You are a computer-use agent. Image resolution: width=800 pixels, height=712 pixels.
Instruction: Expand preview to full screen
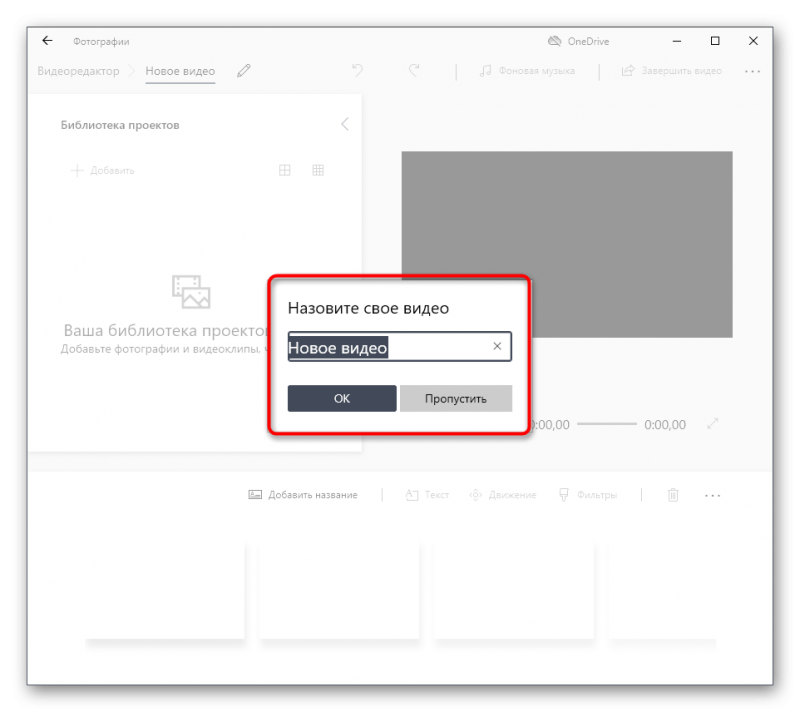[713, 424]
